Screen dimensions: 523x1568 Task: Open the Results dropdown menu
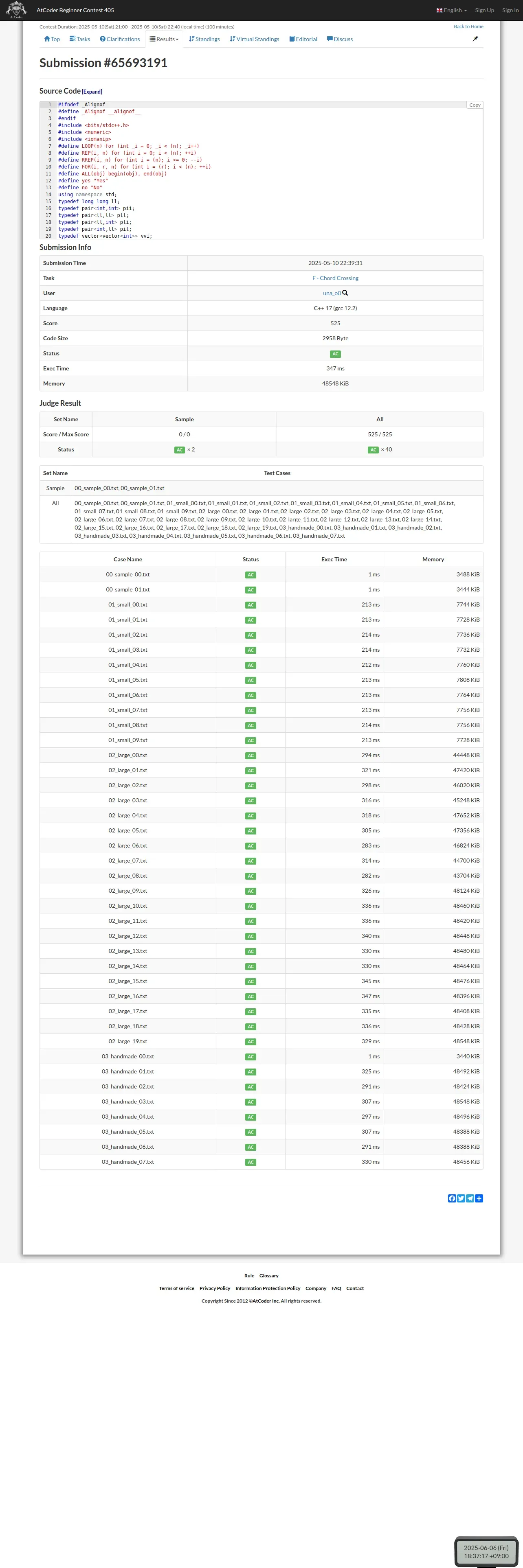(165, 39)
